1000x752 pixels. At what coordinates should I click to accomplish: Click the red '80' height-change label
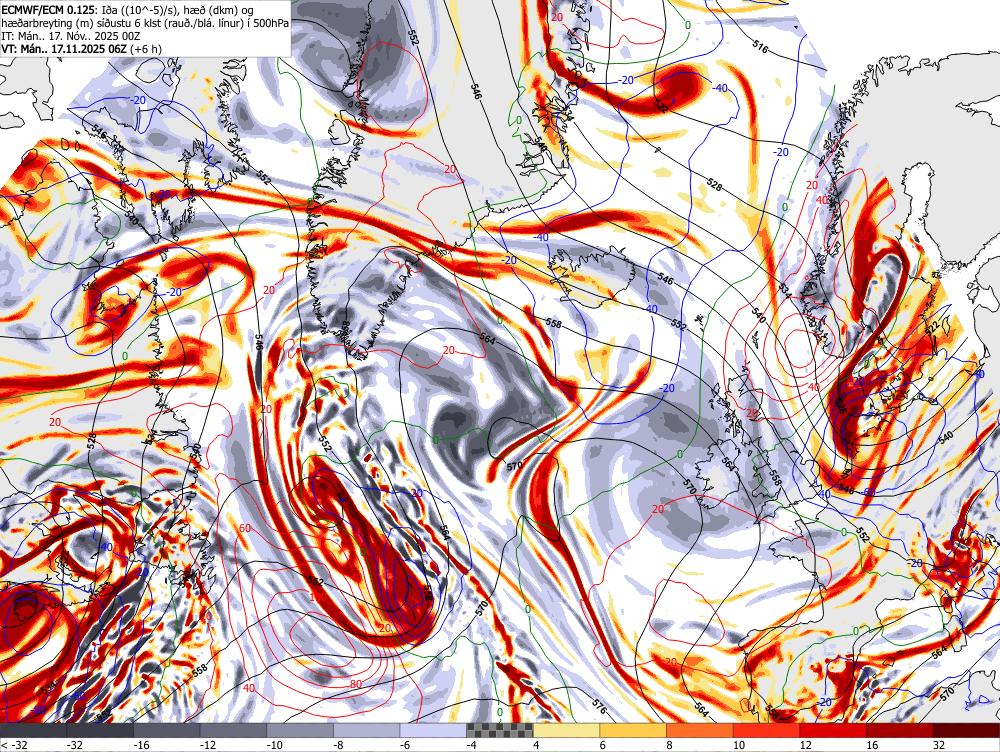(x=356, y=684)
